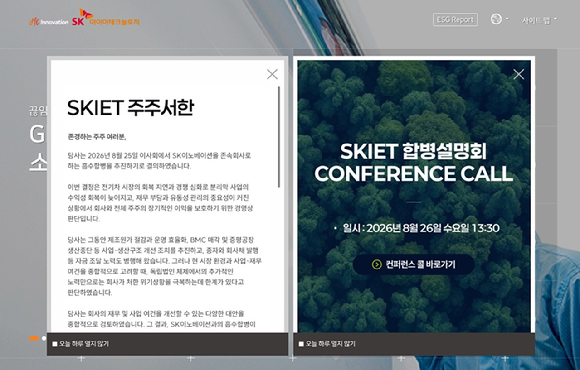Screen dimensions: 580x370
Task: Close the SKIET 주주서한 popup
Action: (x=272, y=74)
